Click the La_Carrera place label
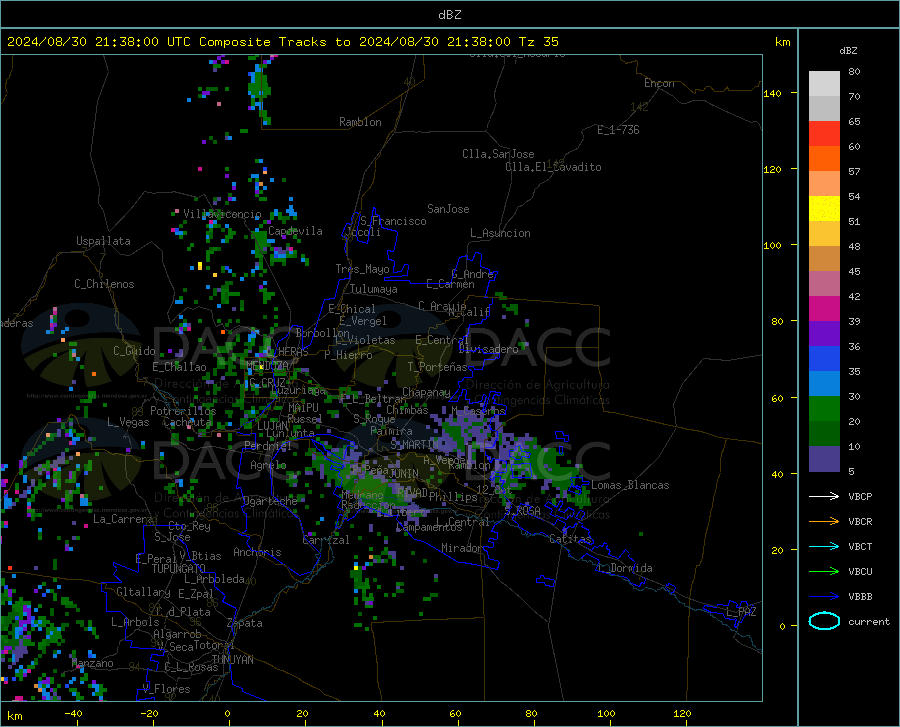This screenshot has width=900, height=727. click(123, 519)
